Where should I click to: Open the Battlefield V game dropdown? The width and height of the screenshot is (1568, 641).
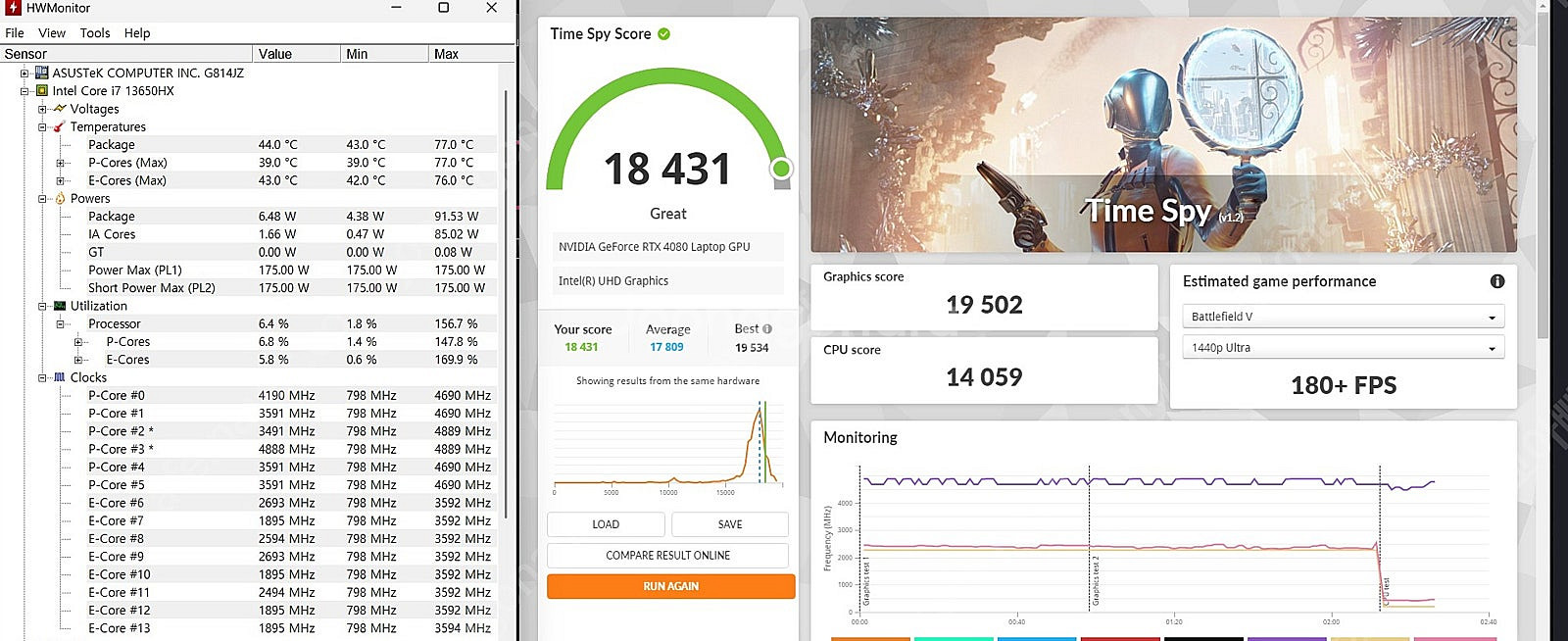[x=1343, y=317]
